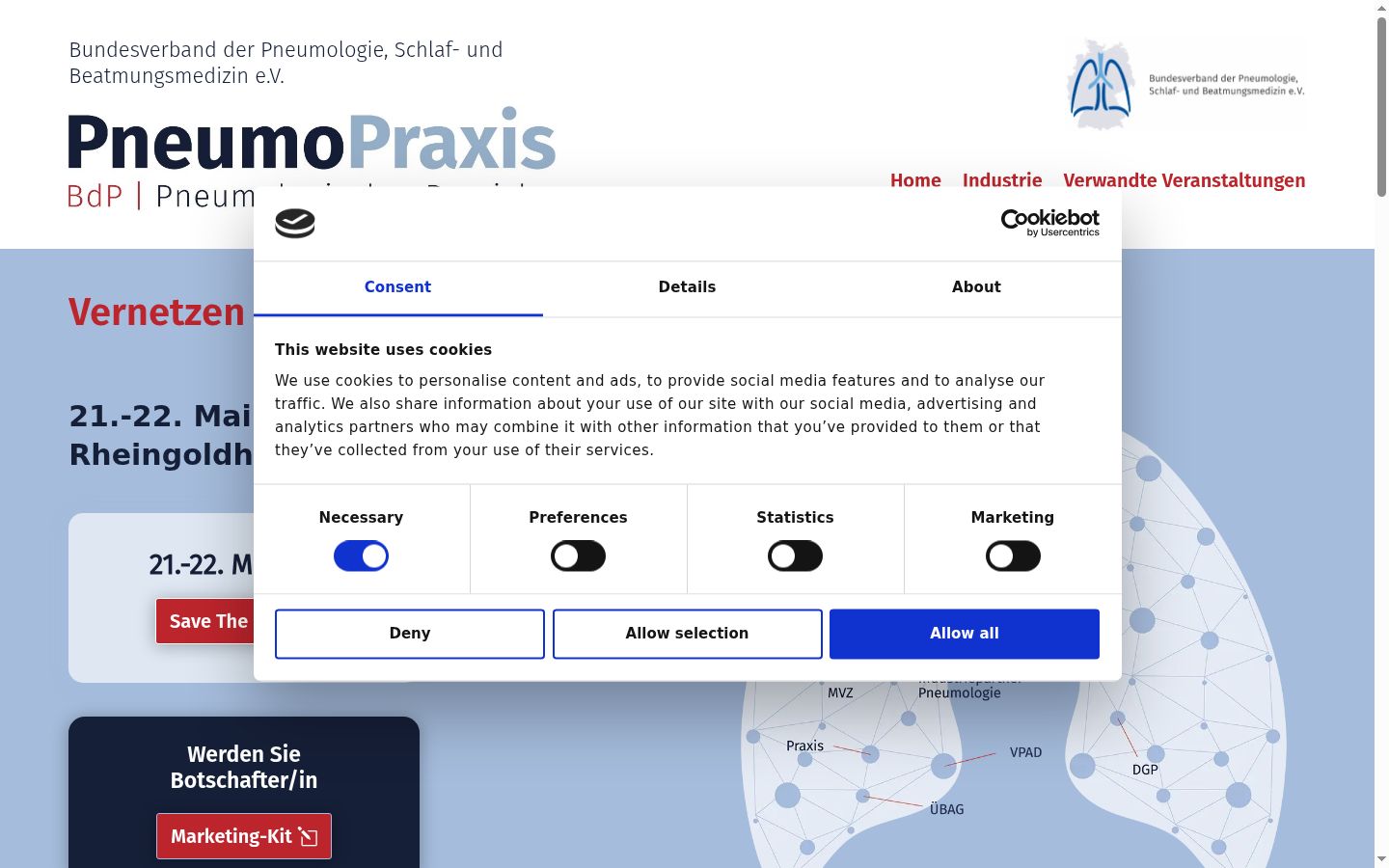Click the Bundesverband der Pneumologie header text
1389x868 pixels.
coord(286,63)
